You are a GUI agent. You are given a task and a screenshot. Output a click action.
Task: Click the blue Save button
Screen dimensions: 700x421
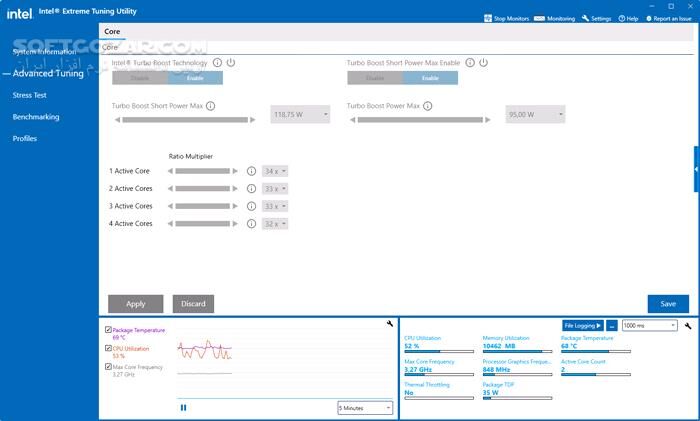667,304
